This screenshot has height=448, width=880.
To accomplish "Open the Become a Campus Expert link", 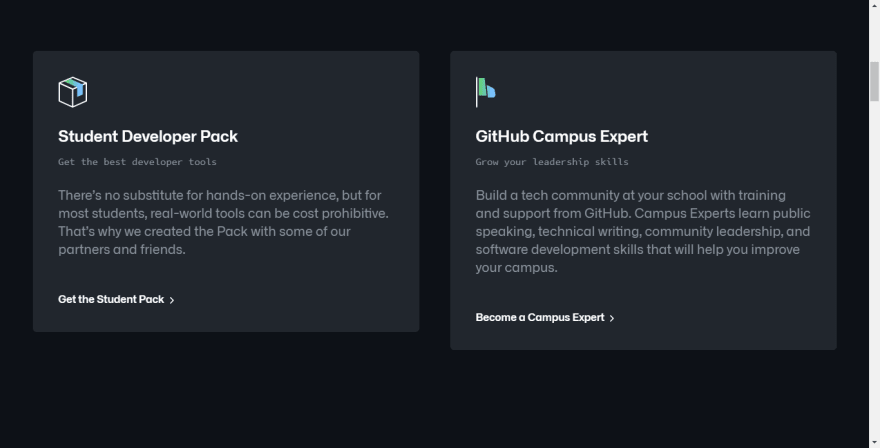I will [x=545, y=317].
